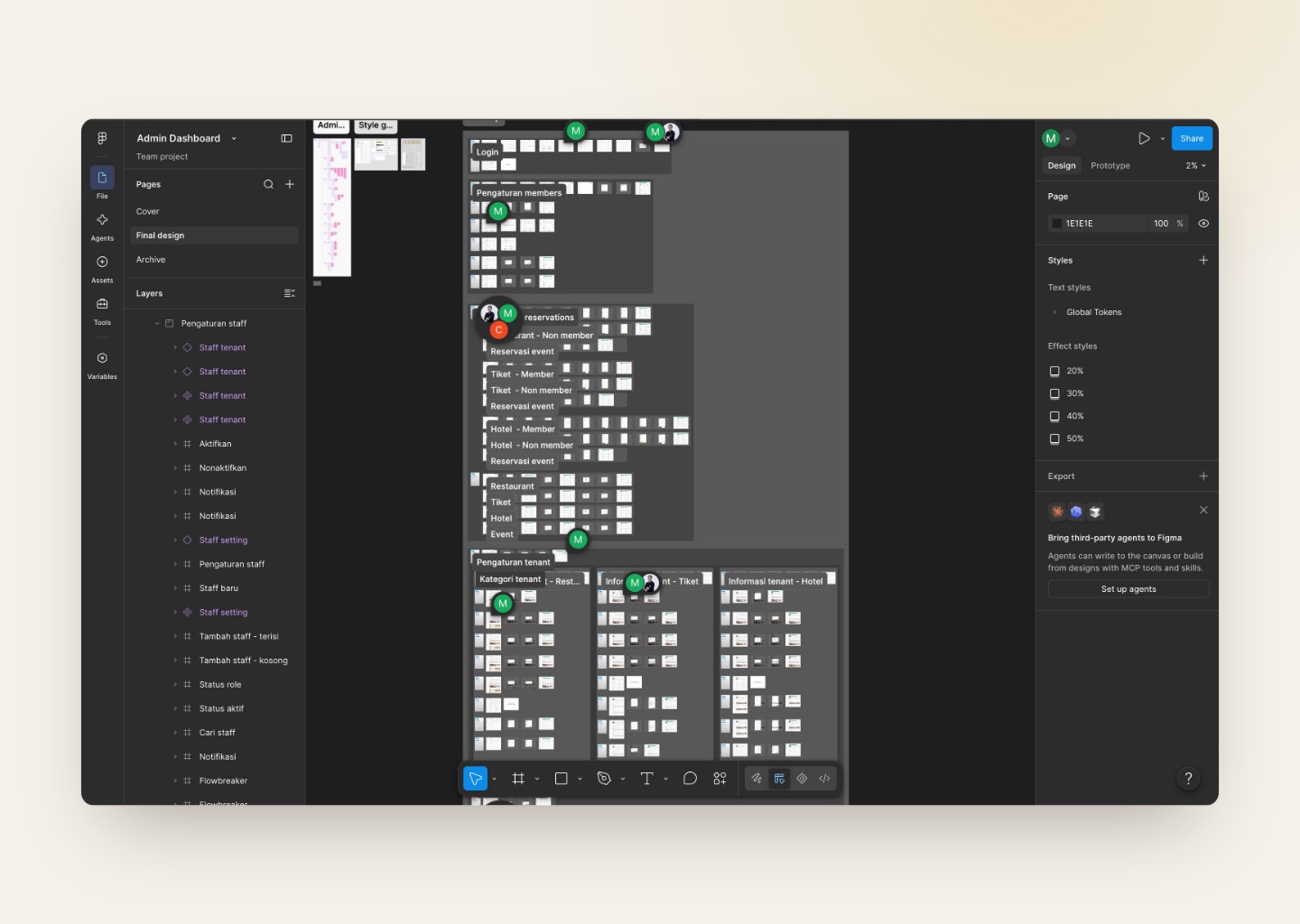The height and width of the screenshot is (924, 1300).
Task: Toggle the sidebar panel collapse icon
Action: 287,138
